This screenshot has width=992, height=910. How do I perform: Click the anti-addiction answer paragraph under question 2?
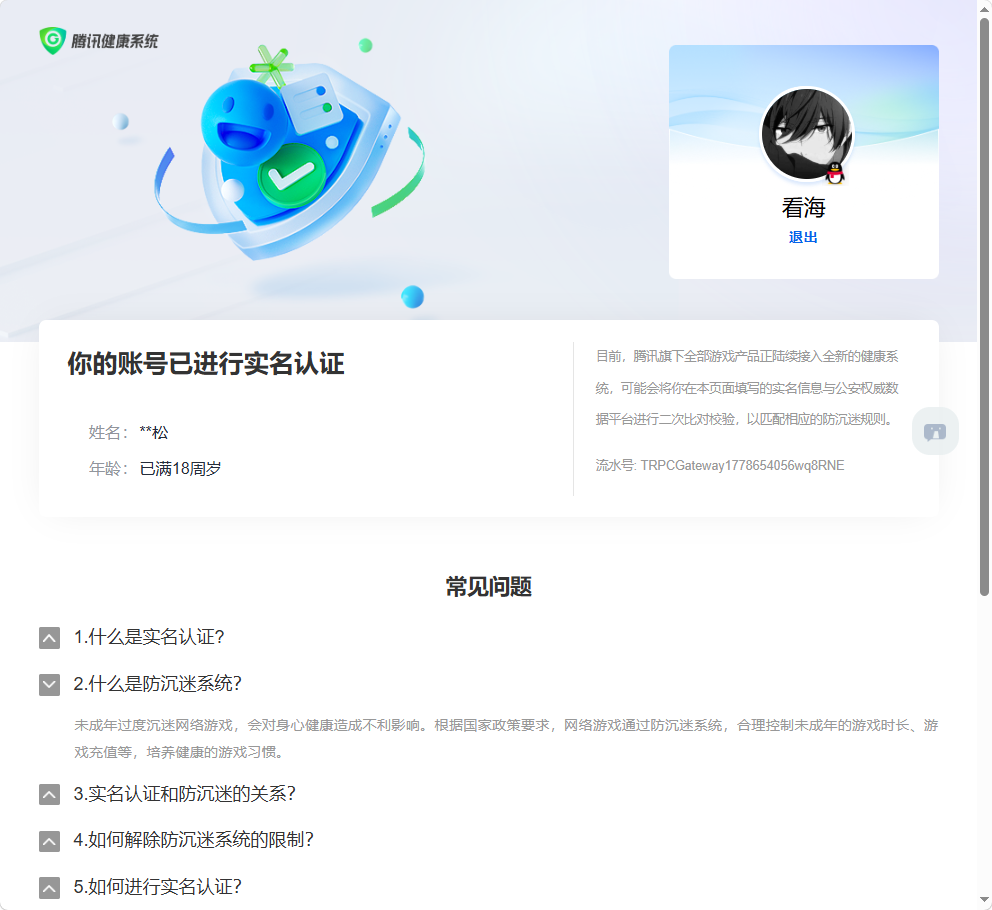point(506,739)
